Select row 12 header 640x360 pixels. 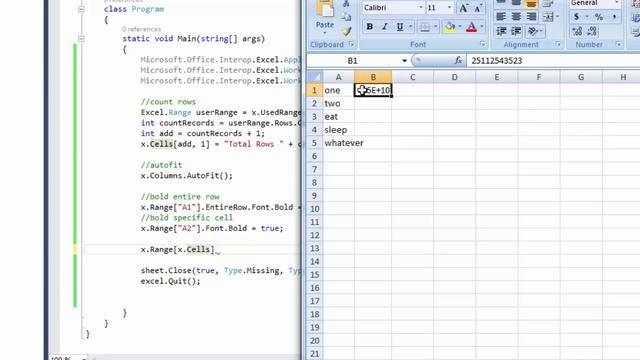tap(314, 235)
